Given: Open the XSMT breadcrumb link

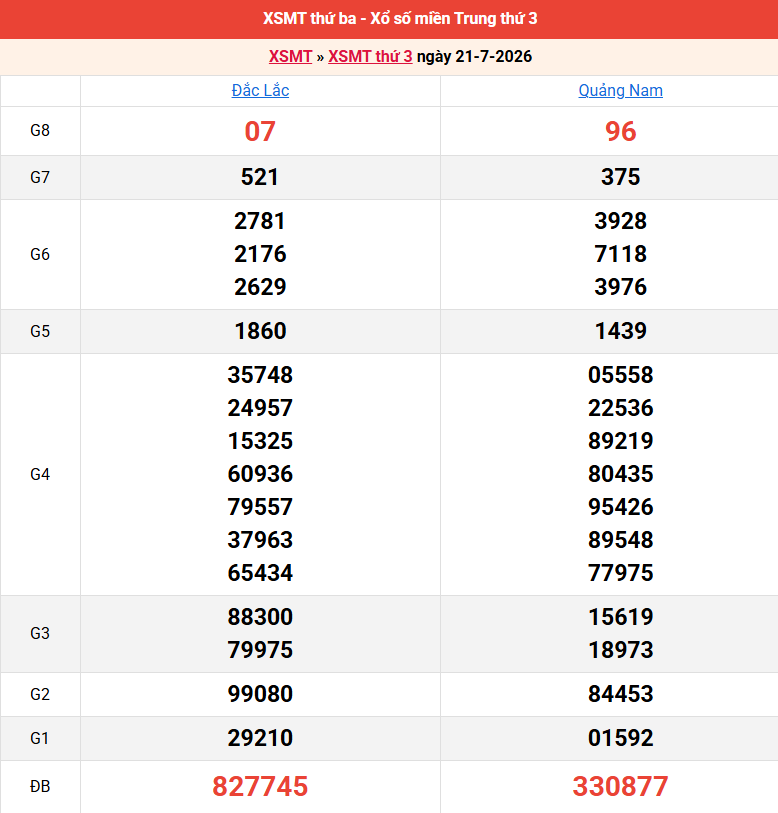Looking at the screenshot, I should click(x=290, y=56).
